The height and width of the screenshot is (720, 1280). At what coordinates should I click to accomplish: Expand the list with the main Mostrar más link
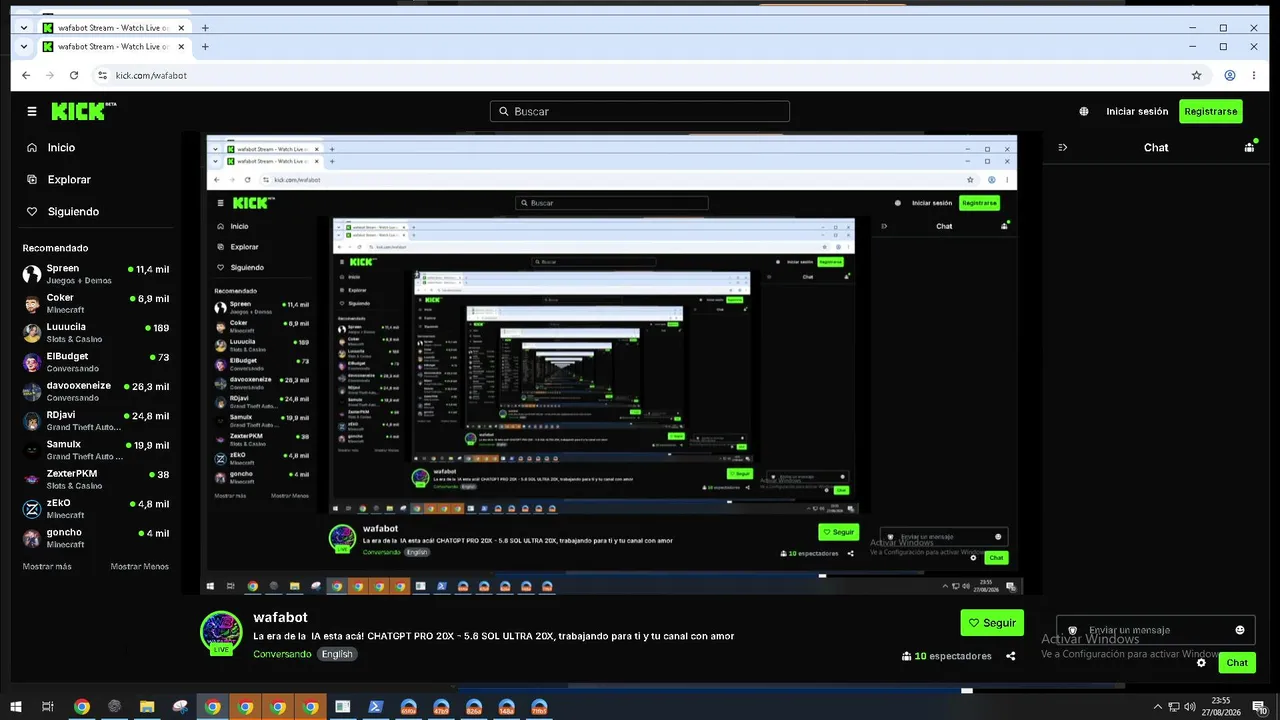[47, 566]
